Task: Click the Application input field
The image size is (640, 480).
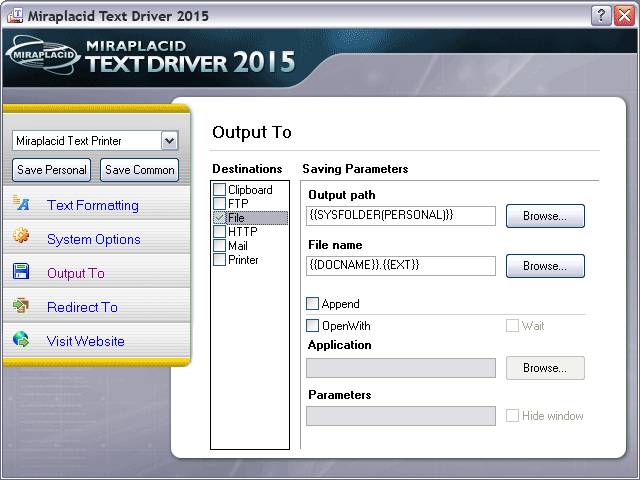Action: 401,368
